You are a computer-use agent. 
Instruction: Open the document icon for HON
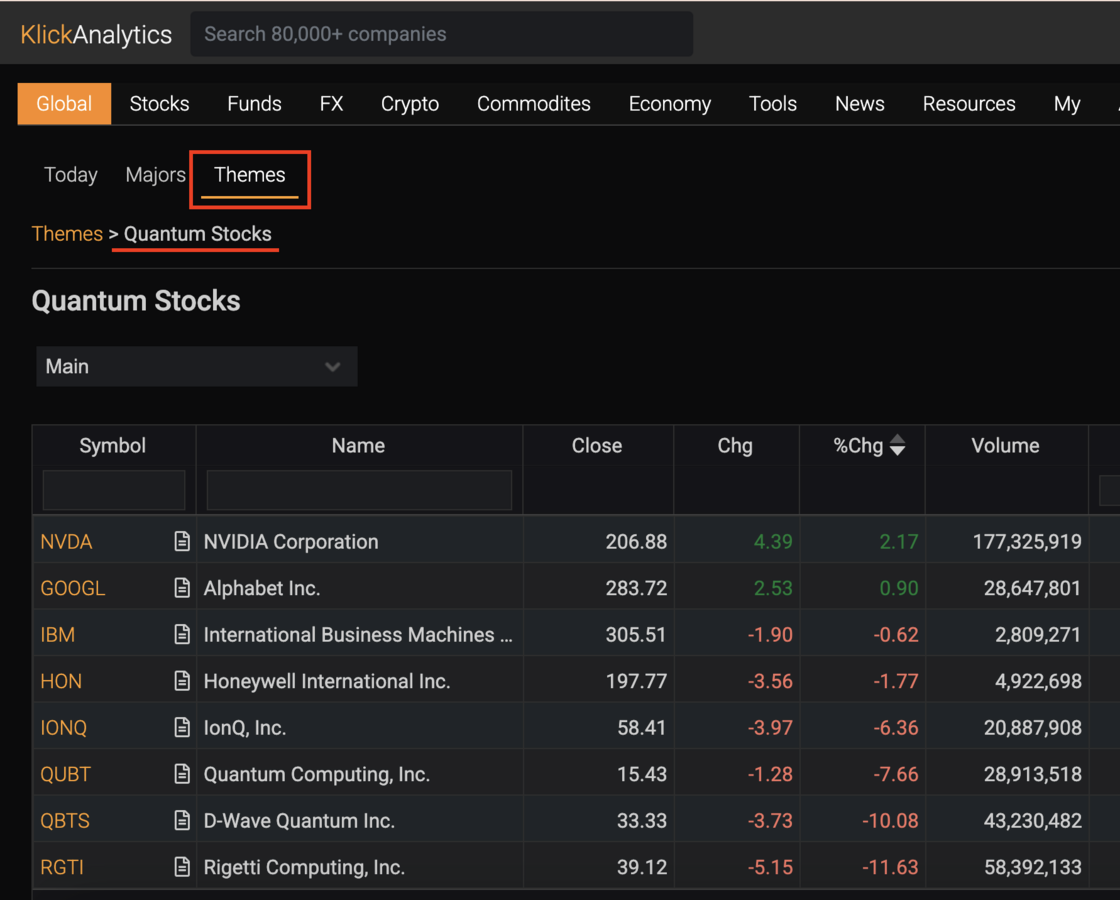182,681
